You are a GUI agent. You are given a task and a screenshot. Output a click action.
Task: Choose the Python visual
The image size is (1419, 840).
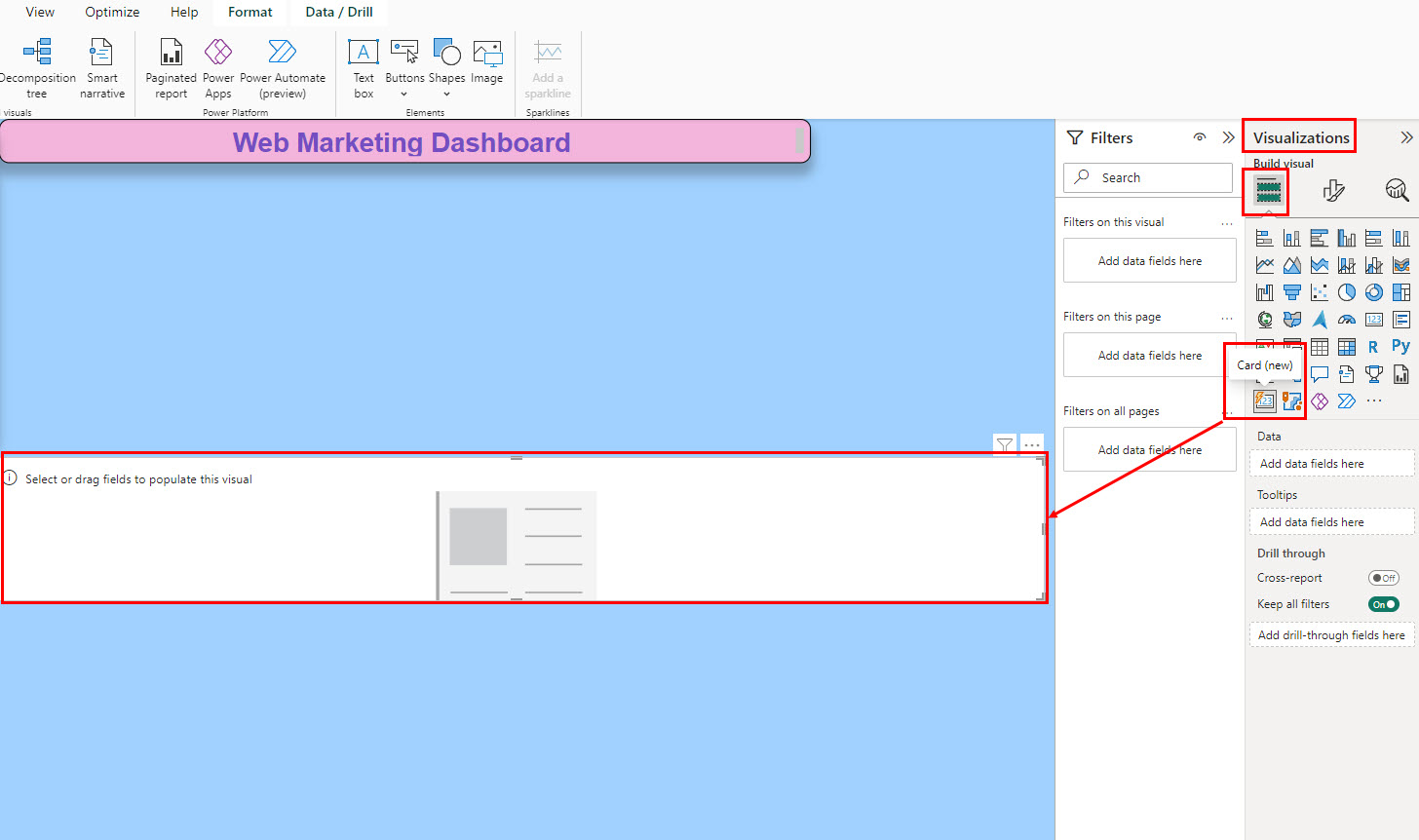click(1401, 347)
